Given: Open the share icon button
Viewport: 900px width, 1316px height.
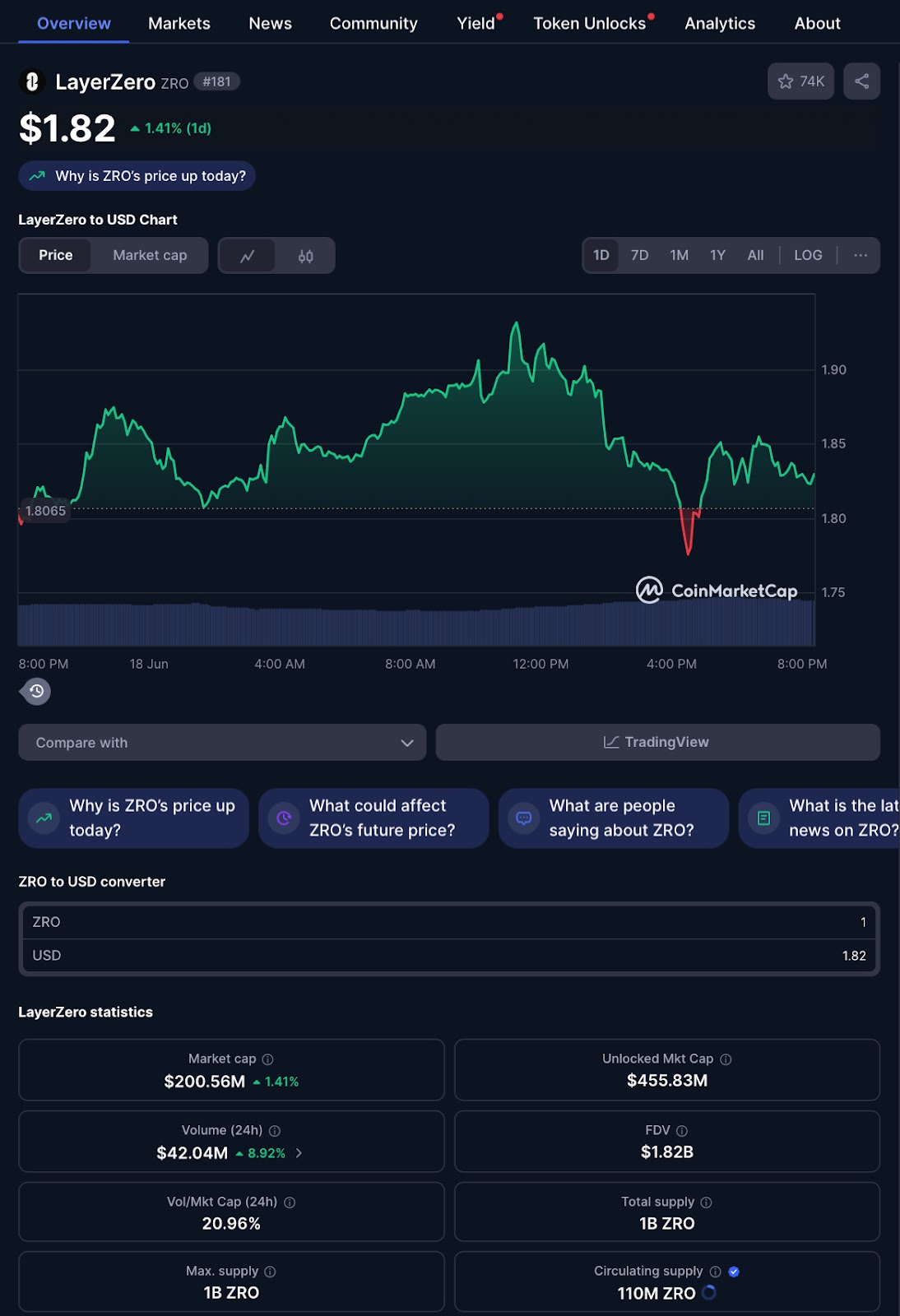Looking at the screenshot, I should (x=861, y=81).
